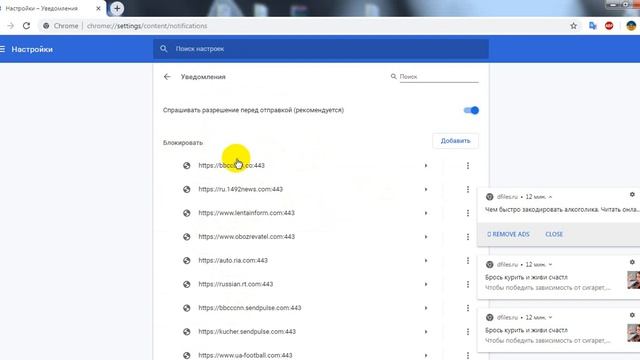Click magnifier icon in Поиск настроек bar
Screen dimensions: 640x360
click(164, 49)
